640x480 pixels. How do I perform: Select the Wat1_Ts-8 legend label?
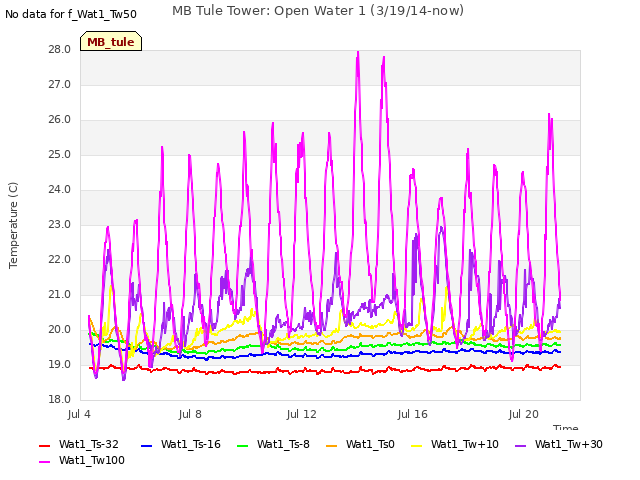283,444
